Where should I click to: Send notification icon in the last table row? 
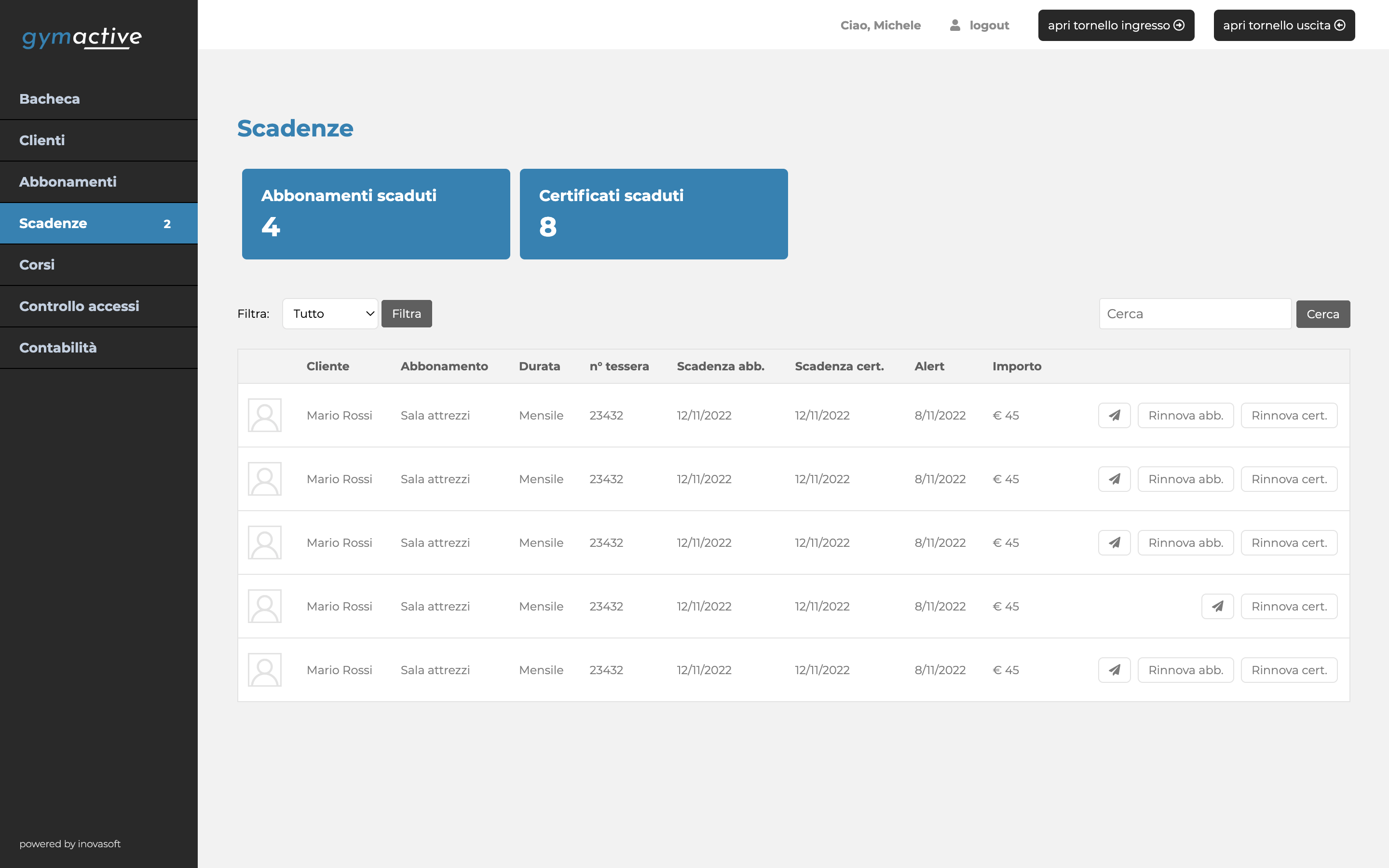(x=1114, y=670)
